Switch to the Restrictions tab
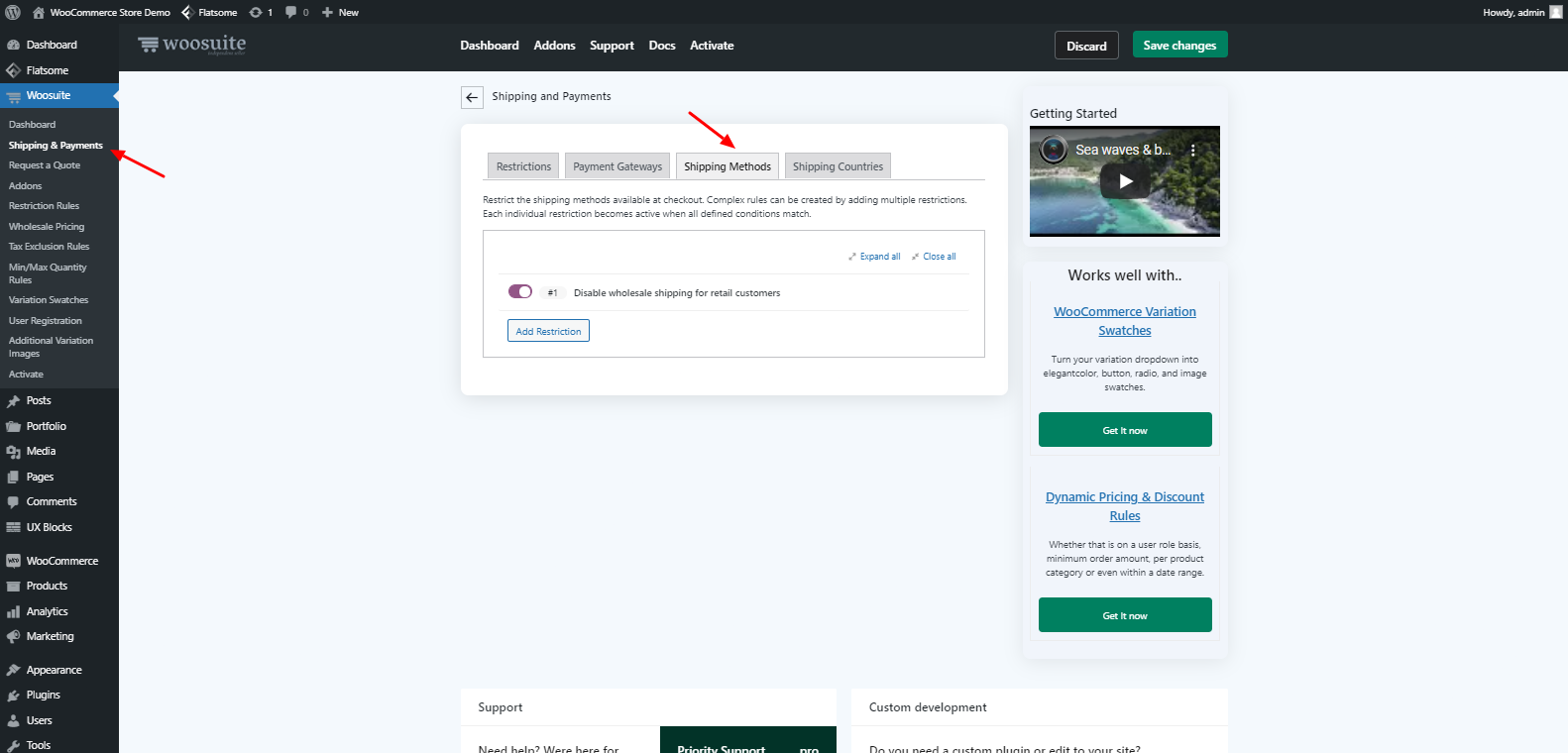Viewport: 1568px width, 753px height. click(523, 166)
